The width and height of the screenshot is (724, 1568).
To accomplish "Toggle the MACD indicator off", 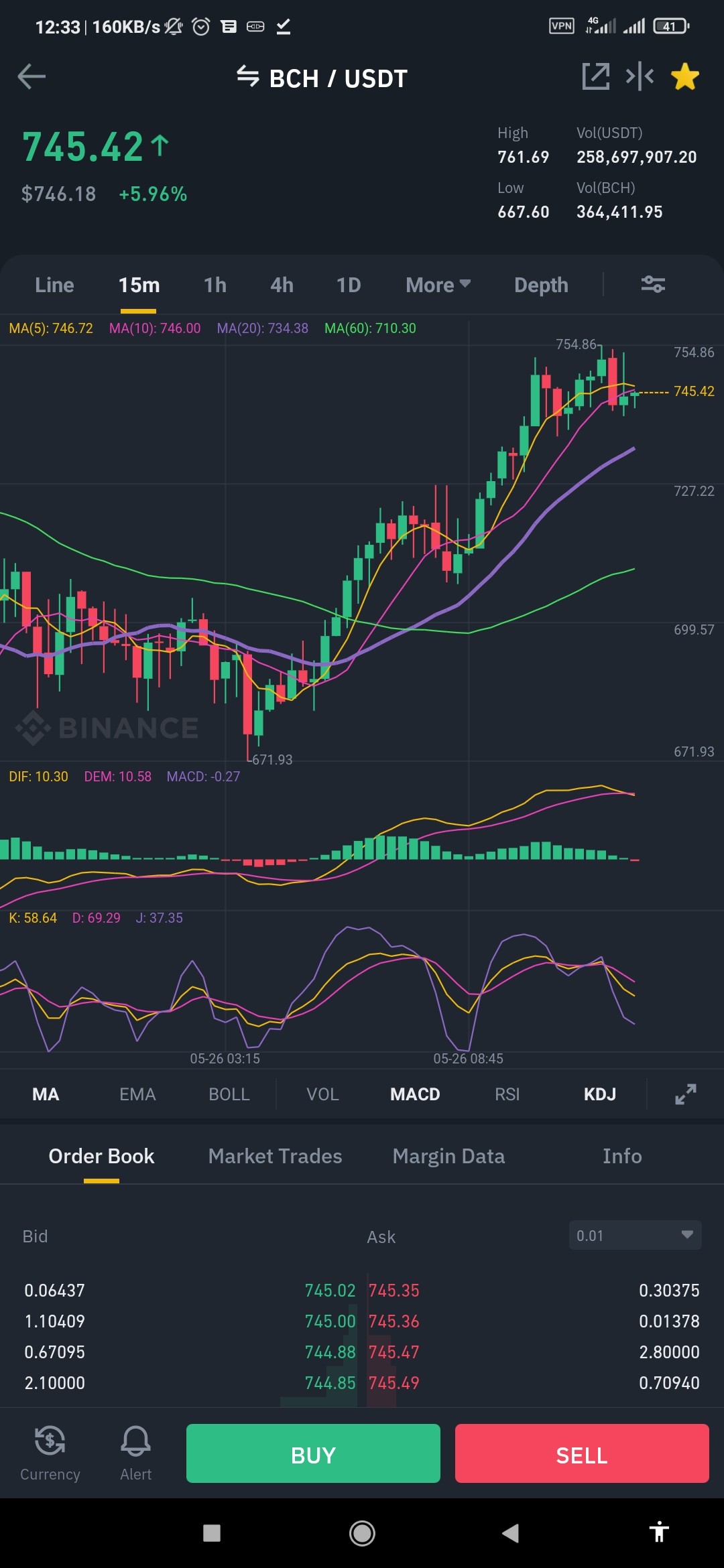I will pos(415,1094).
